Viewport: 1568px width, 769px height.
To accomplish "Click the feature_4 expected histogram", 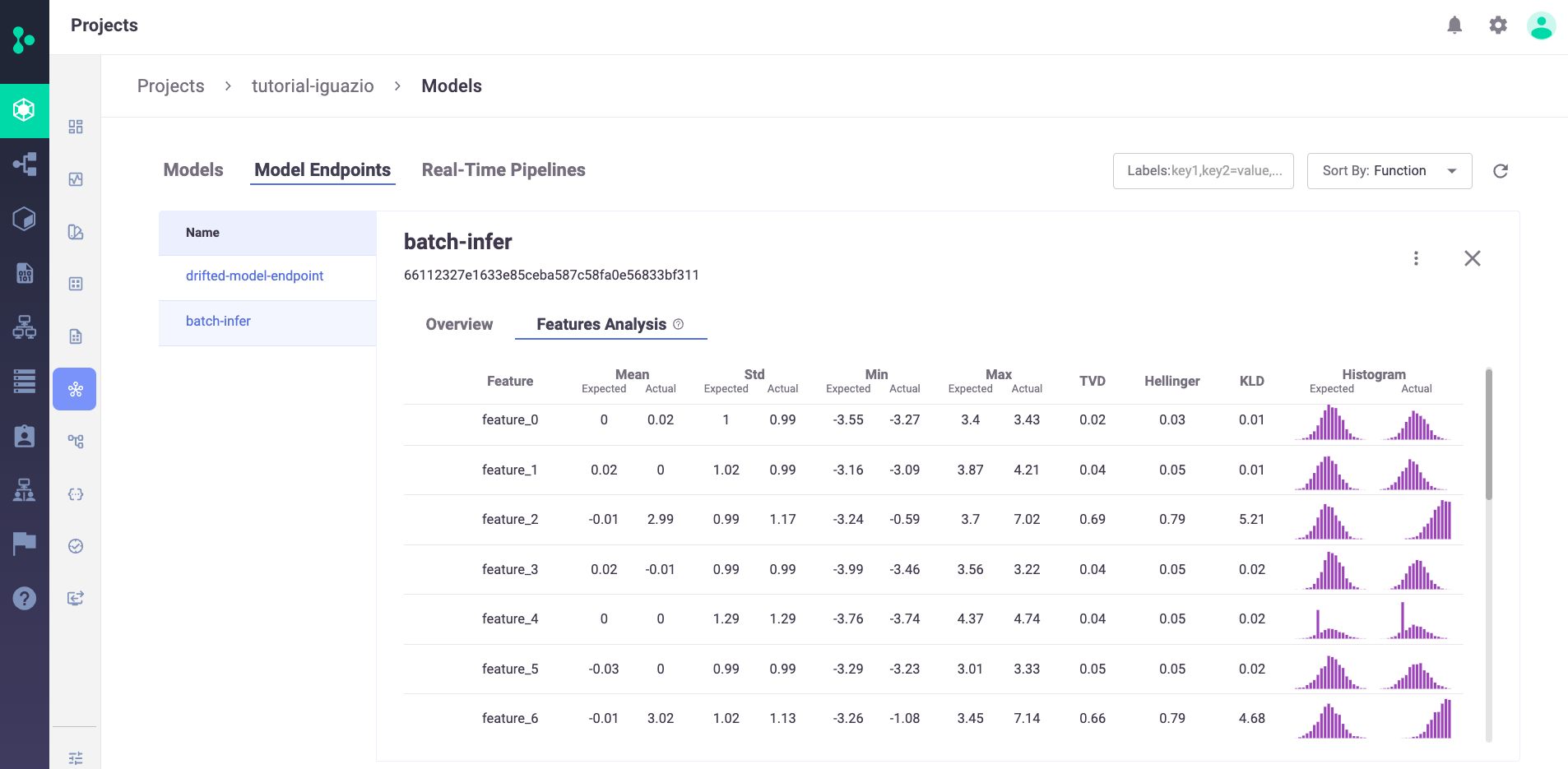I will pyautogui.click(x=1332, y=624).
